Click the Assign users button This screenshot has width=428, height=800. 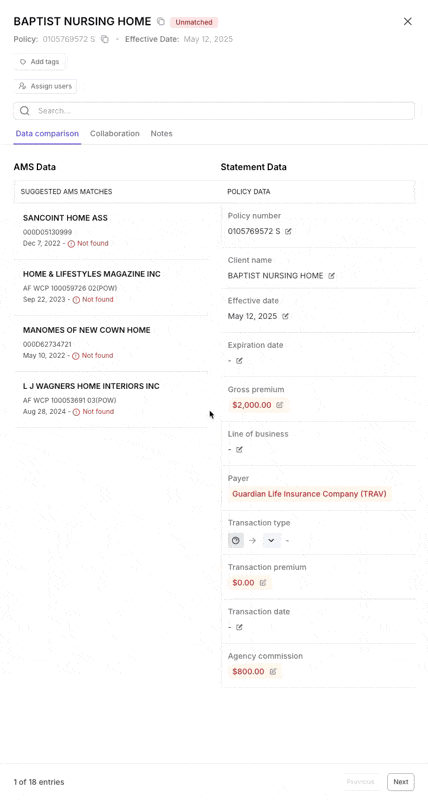pyautogui.click(x=45, y=86)
